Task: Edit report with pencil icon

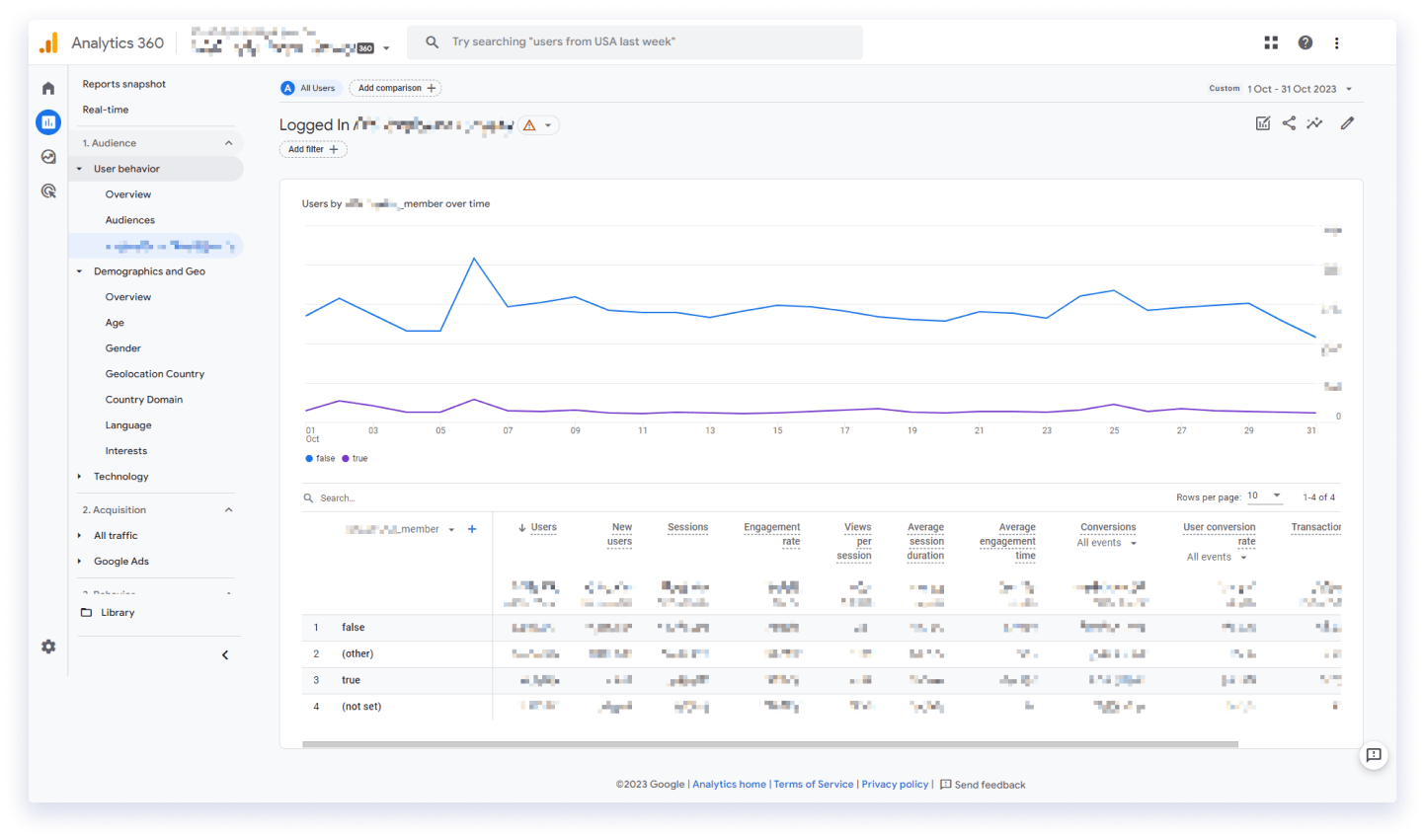Action: 1347,123
